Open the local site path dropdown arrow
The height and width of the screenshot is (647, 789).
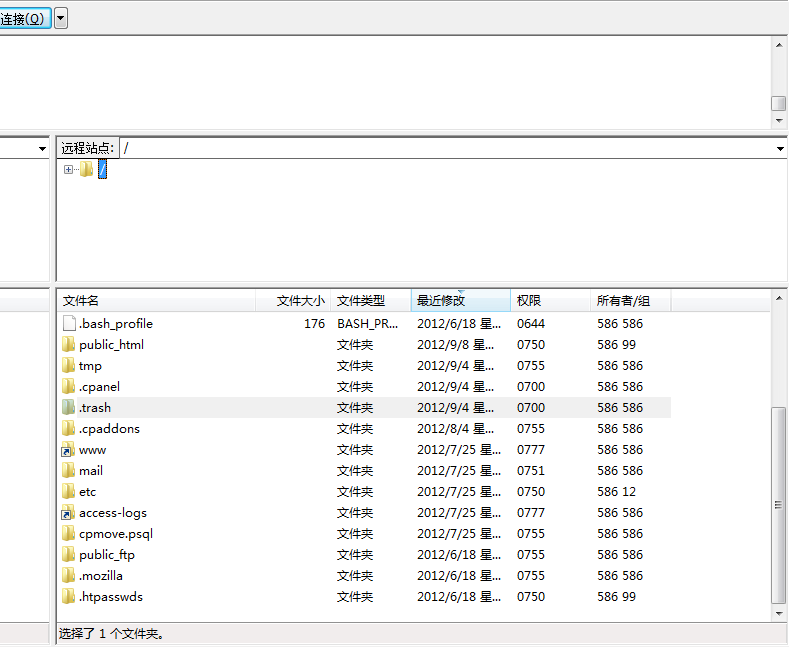tap(42, 148)
